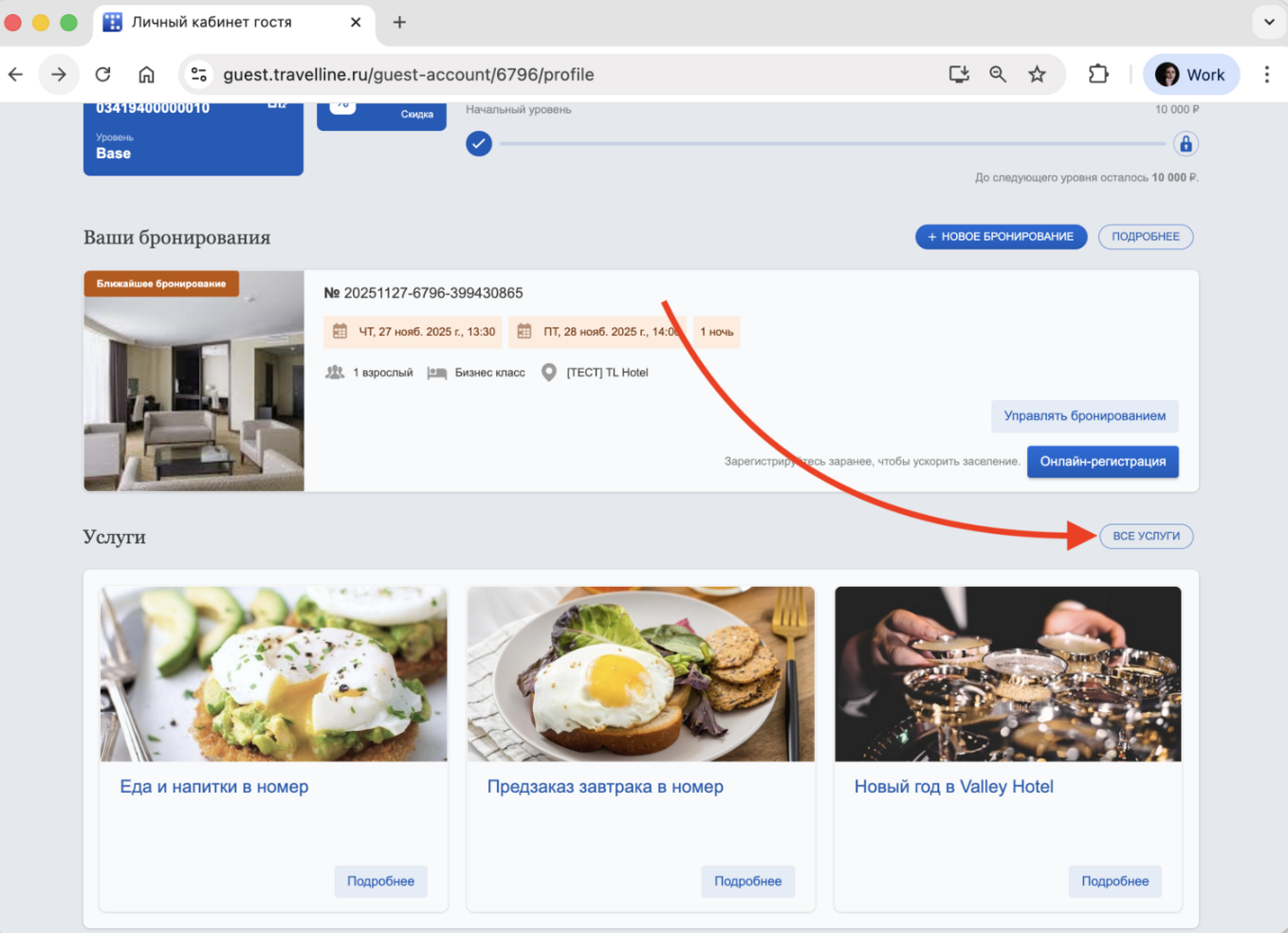Click the location pin for TL Hotel
The width and height of the screenshot is (1288, 933).
click(x=549, y=373)
